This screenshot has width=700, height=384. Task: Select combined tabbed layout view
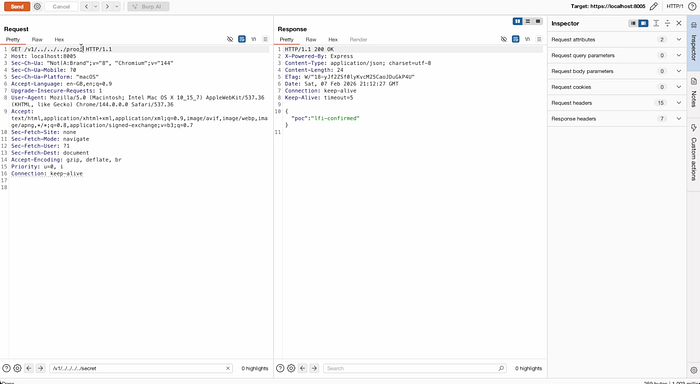pyautogui.click(x=538, y=21)
